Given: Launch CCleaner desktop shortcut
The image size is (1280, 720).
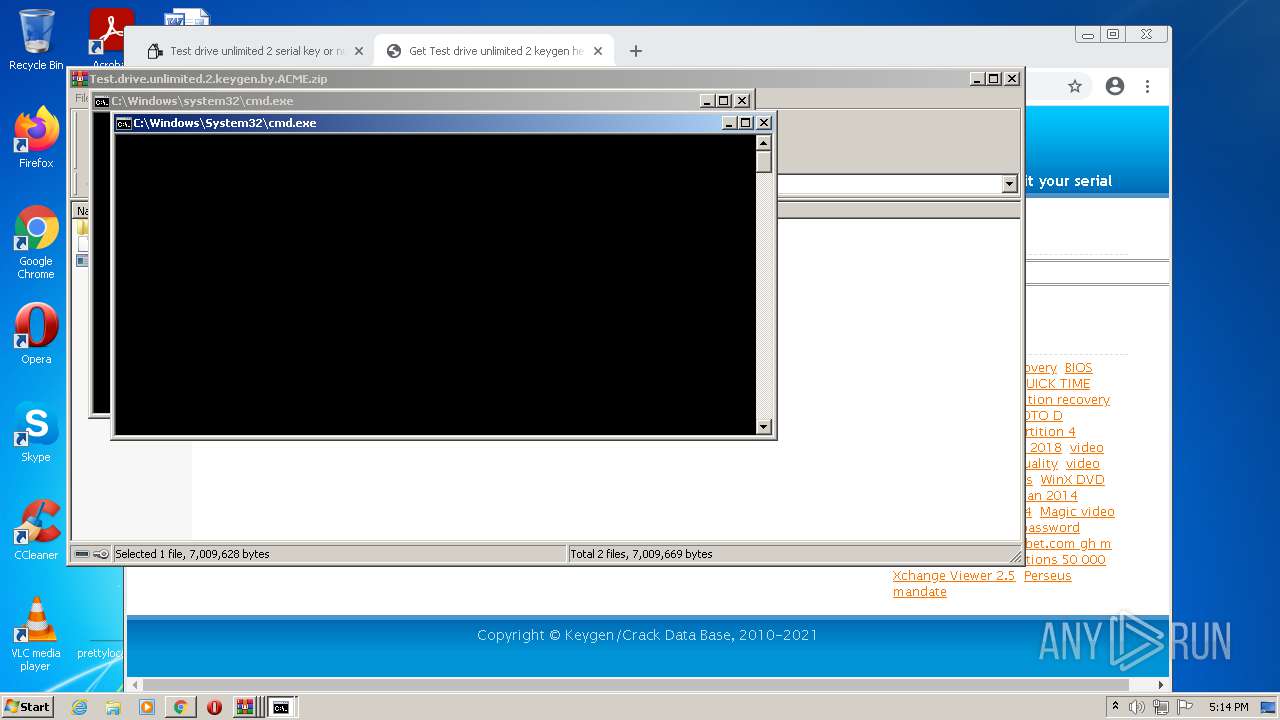Looking at the screenshot, I should [x=36, y=530].
